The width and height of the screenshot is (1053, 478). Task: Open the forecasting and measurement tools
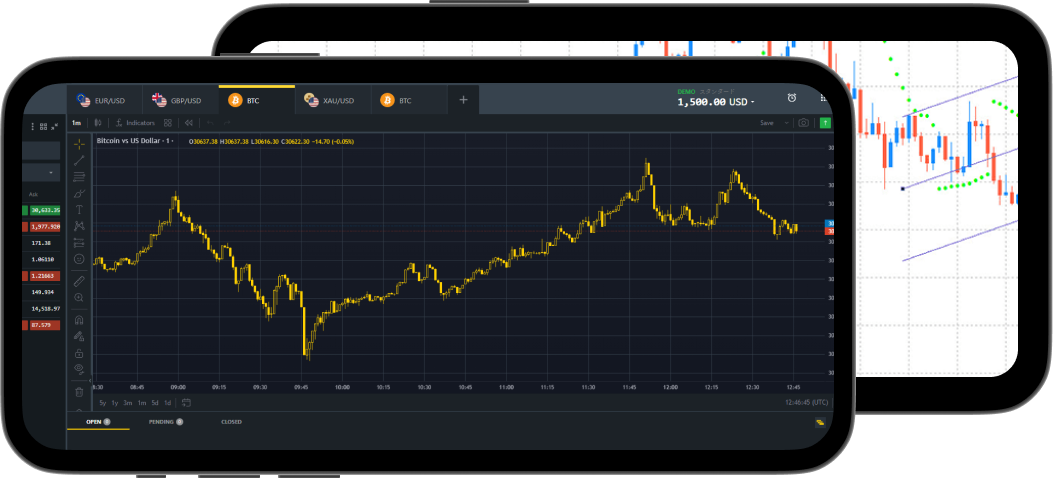79,242
